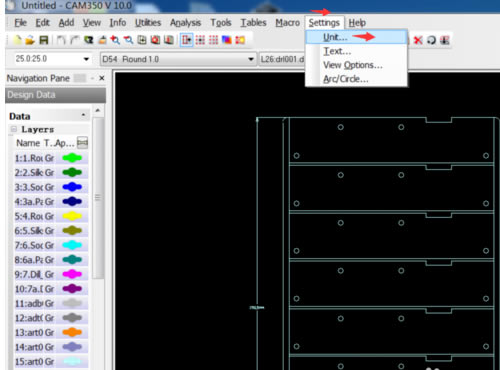Click the Settings menu header
This screenshot has height=370, width=500.
click(x=324, y=23)
